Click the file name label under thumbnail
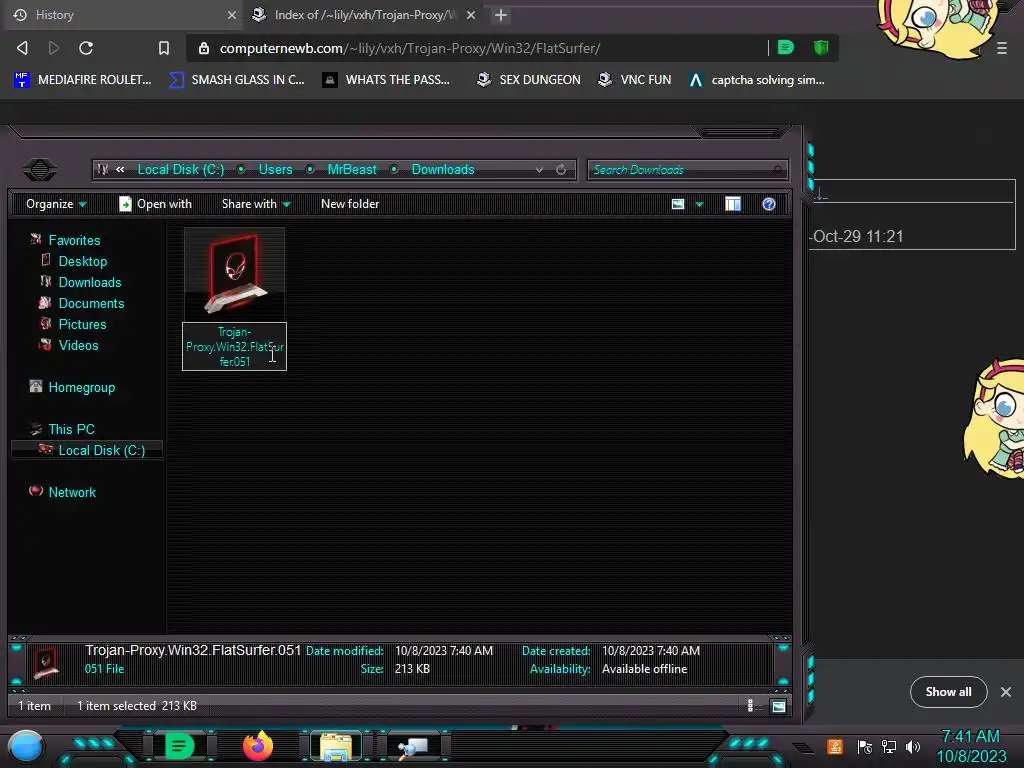1024x768 pixels. 234,347
